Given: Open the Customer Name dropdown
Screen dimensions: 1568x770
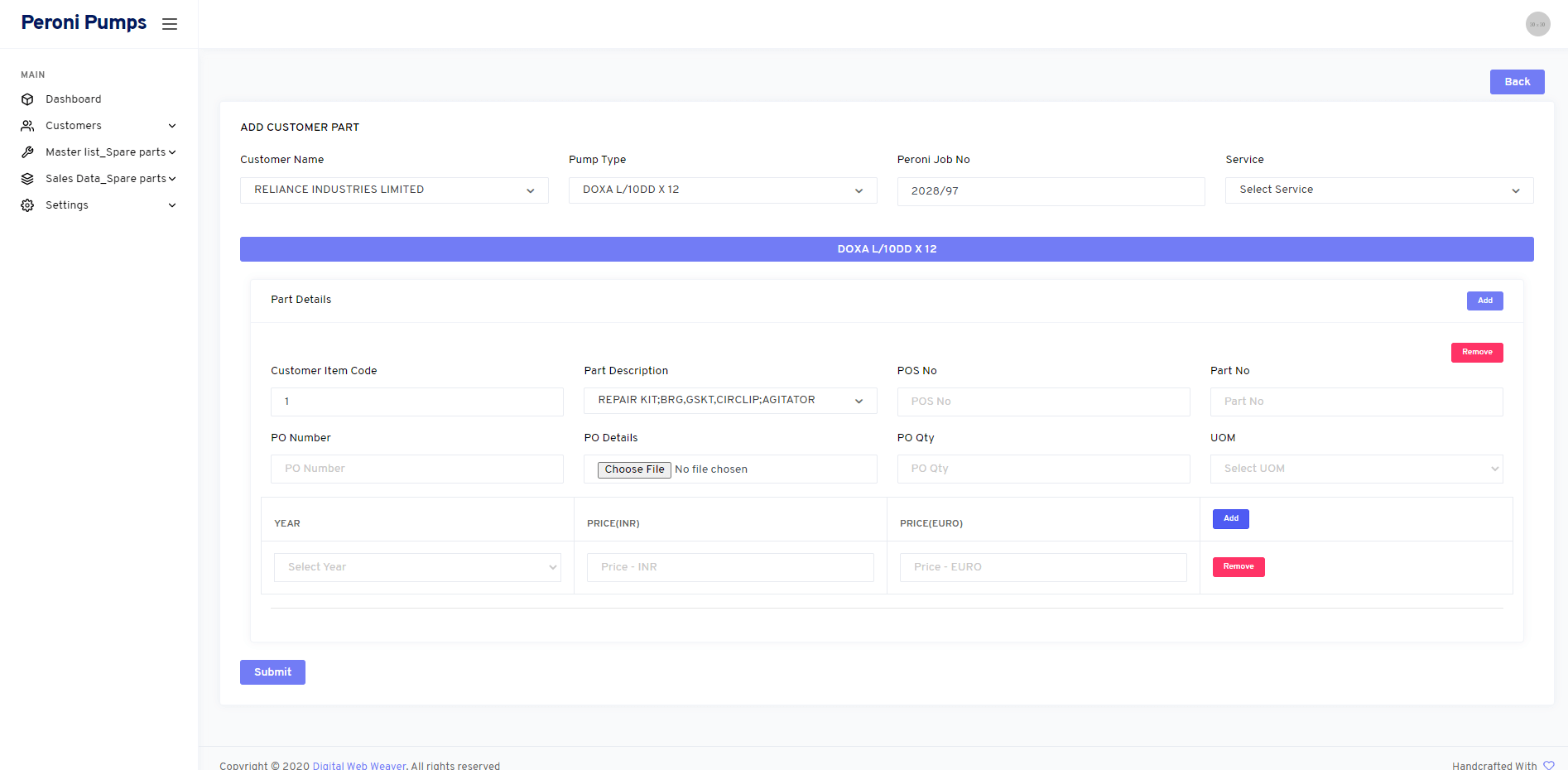Looking at the screenshot, I should (x=394, y=190).
